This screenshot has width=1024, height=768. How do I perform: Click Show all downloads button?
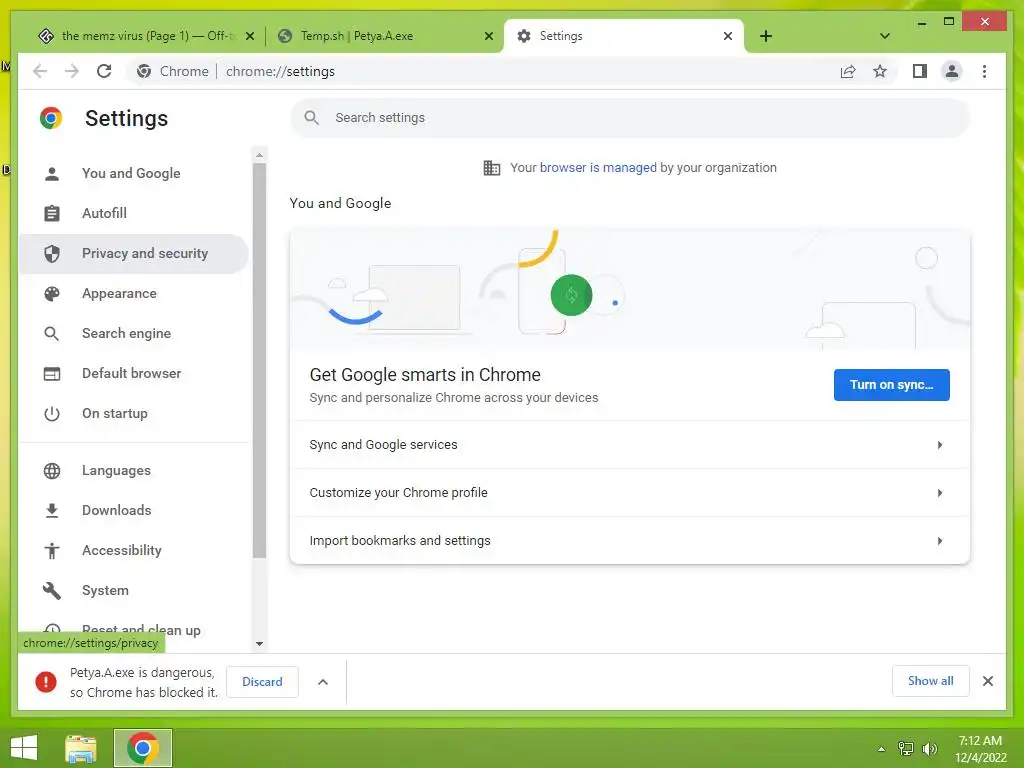click(930, 681)
